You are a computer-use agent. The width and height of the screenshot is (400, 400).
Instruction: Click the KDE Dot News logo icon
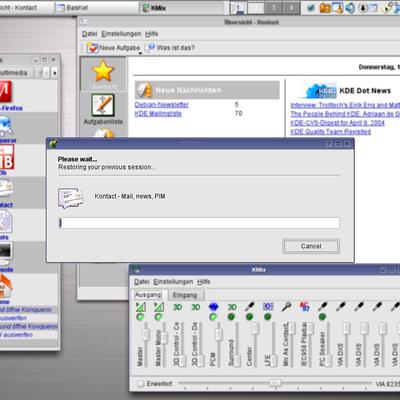tap(320, 91)
